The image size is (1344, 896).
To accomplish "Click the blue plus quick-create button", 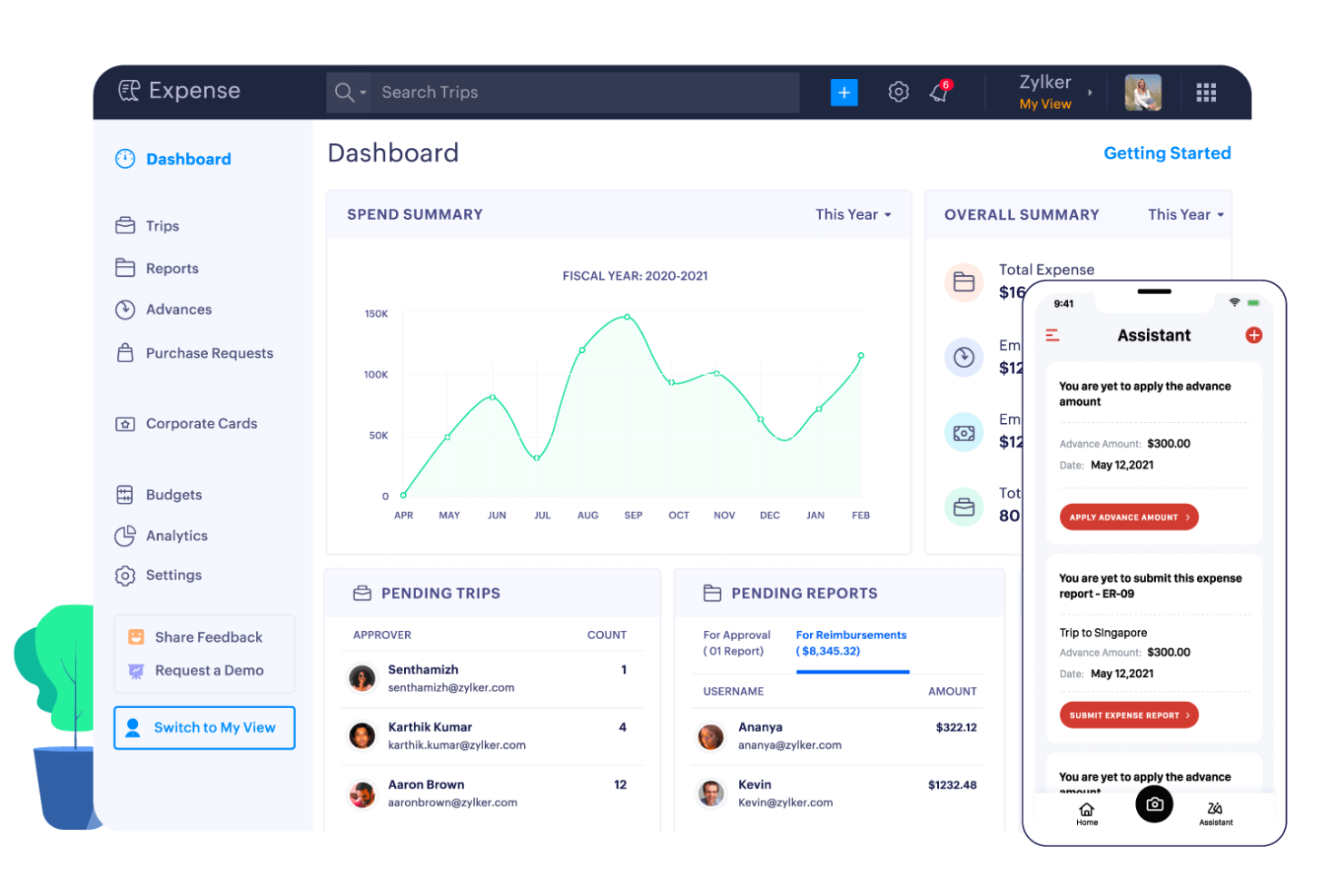I will click(844, 92).
